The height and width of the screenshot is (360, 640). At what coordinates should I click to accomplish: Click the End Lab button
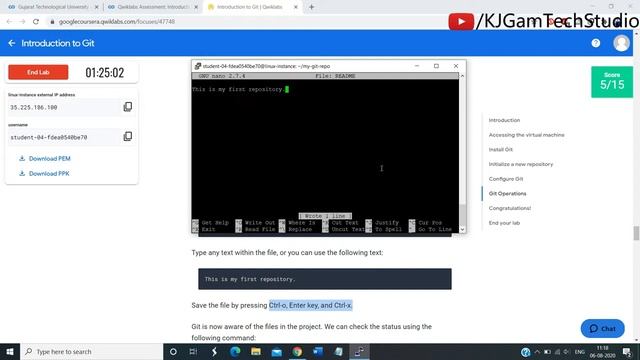[38, 72]
